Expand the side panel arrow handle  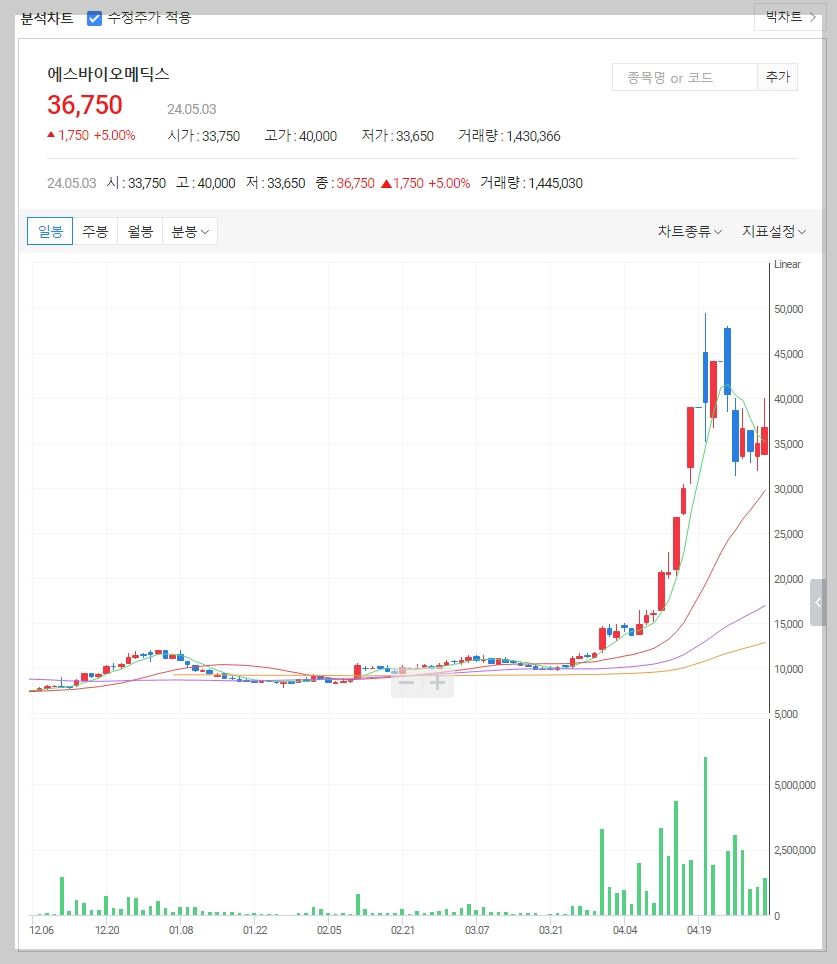tap(818, 602)
